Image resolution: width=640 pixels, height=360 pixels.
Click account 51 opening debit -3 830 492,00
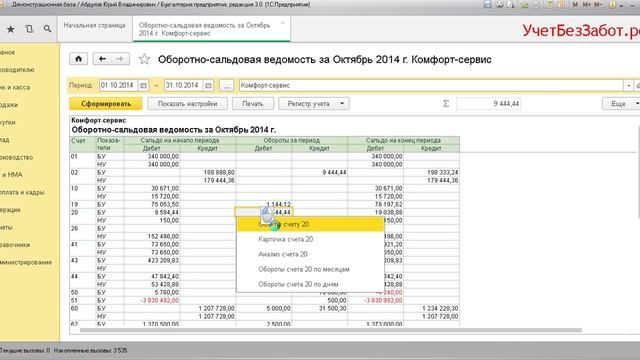[152, 300]
